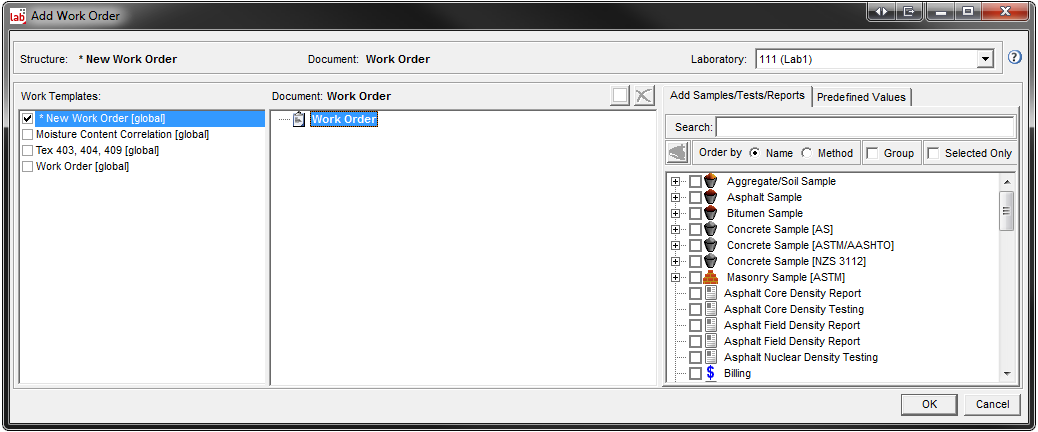Open the Laboratory dropdown list

985,59
